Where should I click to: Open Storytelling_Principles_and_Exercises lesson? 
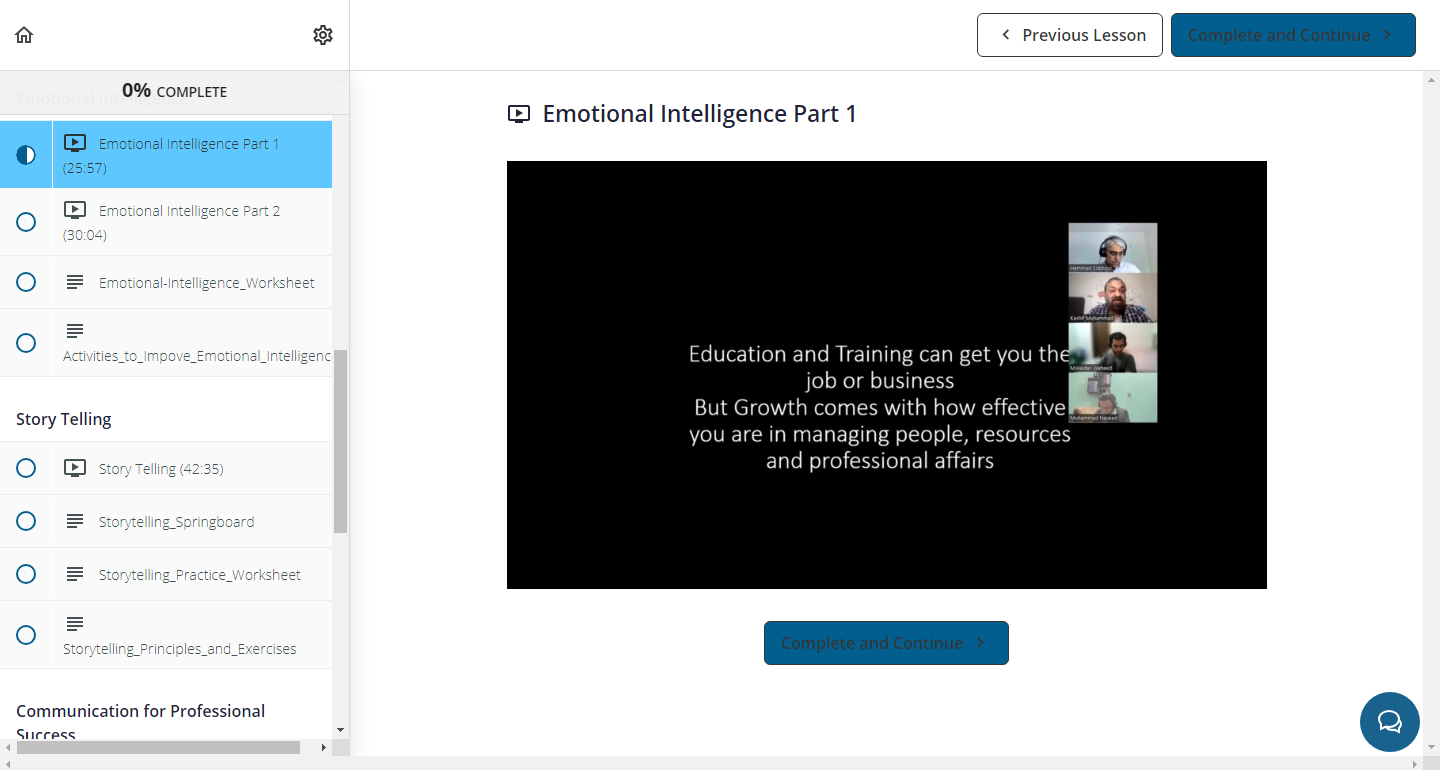166,635
